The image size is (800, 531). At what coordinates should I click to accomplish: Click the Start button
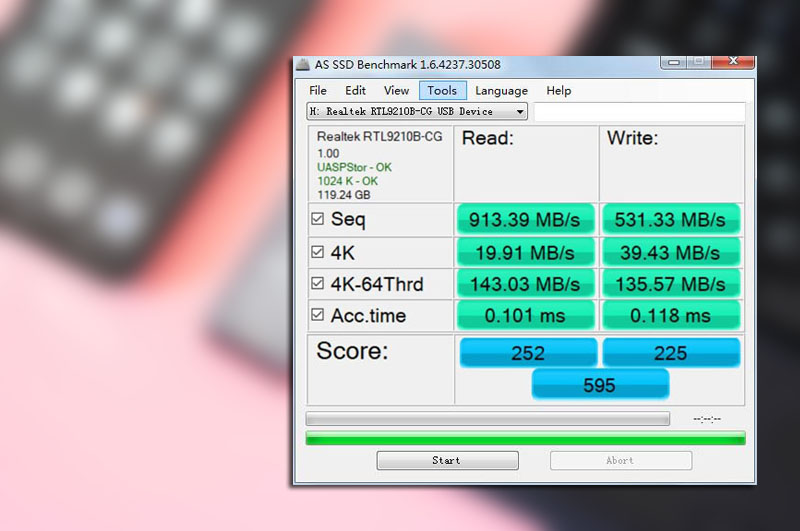(447, 460)
